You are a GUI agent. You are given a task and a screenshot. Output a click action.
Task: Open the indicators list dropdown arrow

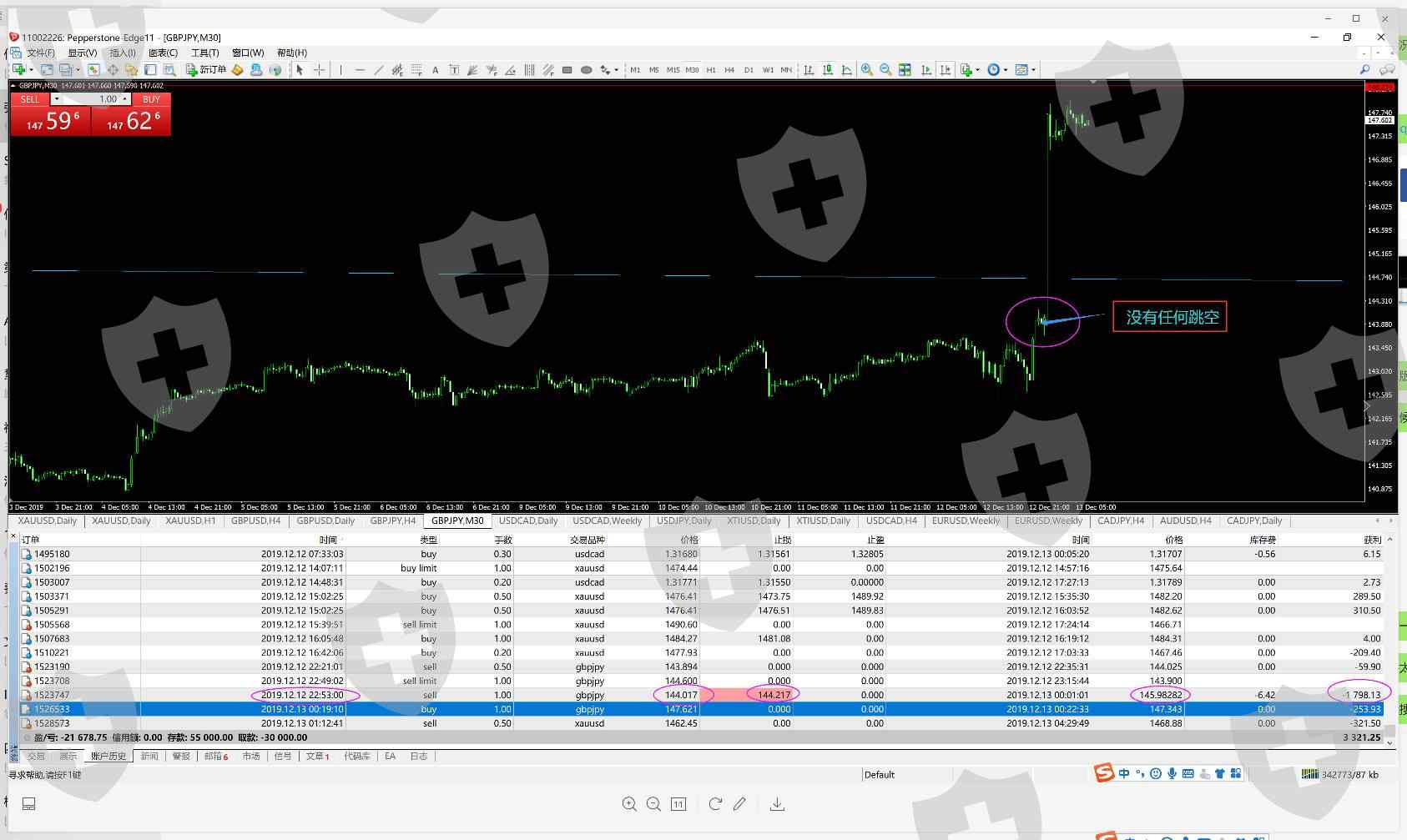(x=978, y=70)
